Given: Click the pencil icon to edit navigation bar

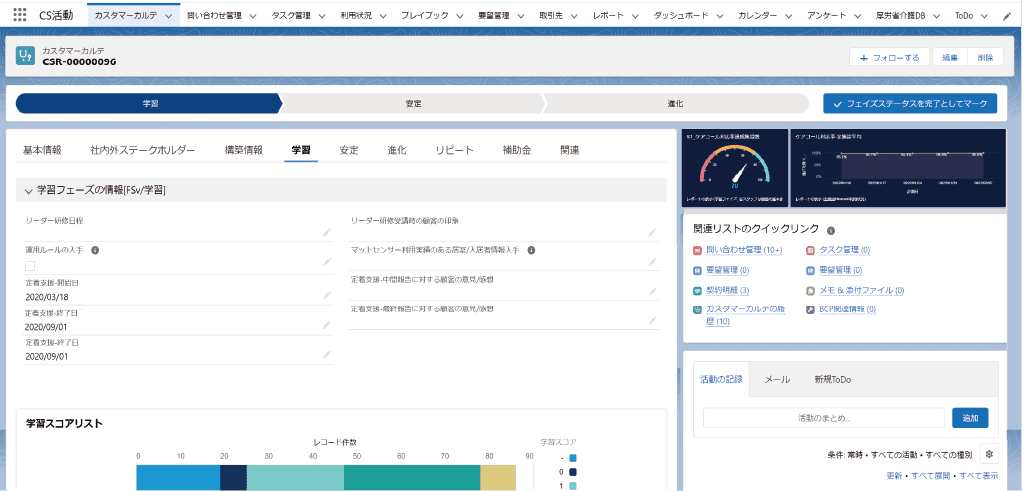Looking at the screenshot, I should pos(1006,16).
